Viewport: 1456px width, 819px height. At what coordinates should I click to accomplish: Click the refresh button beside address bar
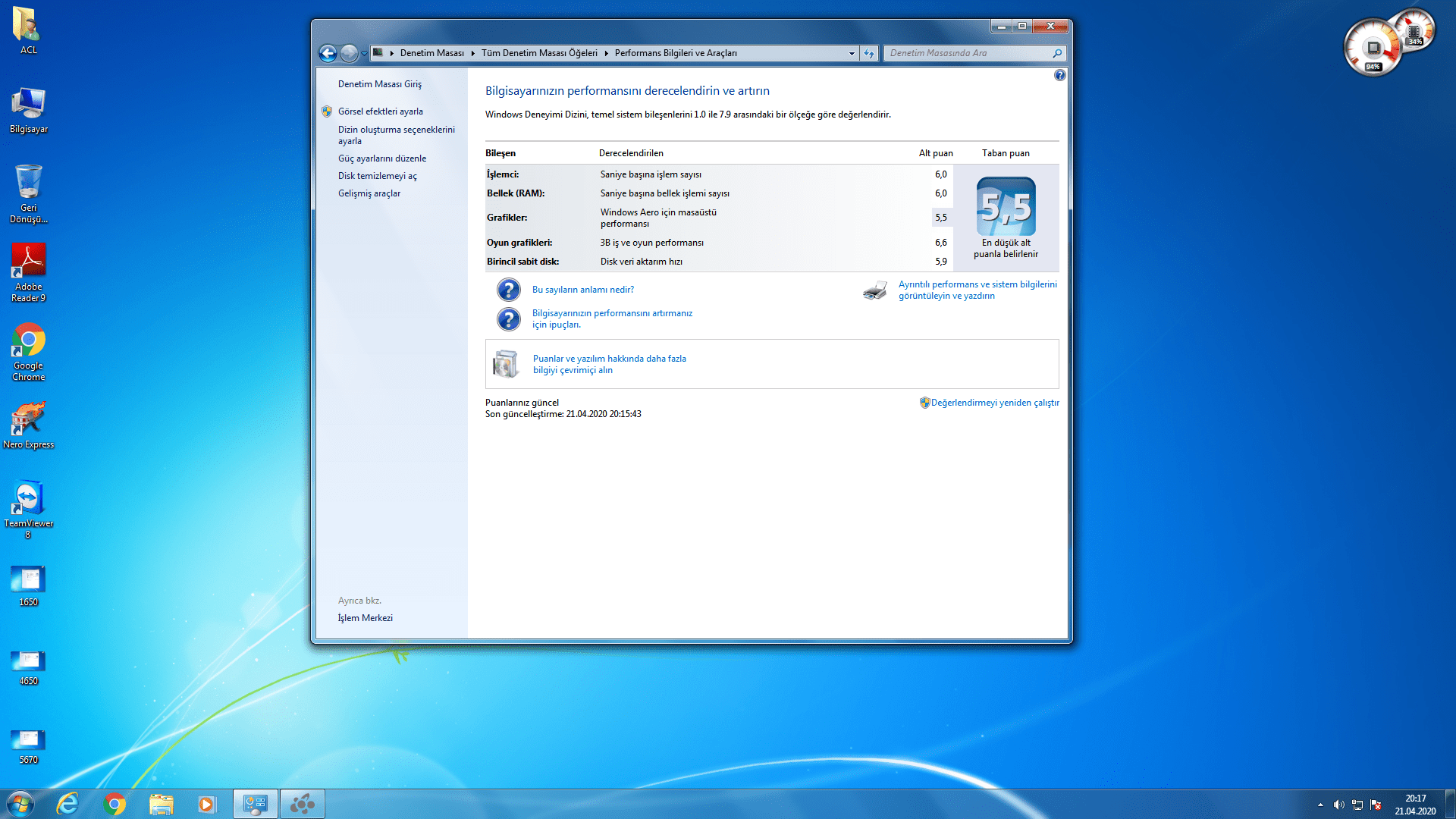coord(869,53)
